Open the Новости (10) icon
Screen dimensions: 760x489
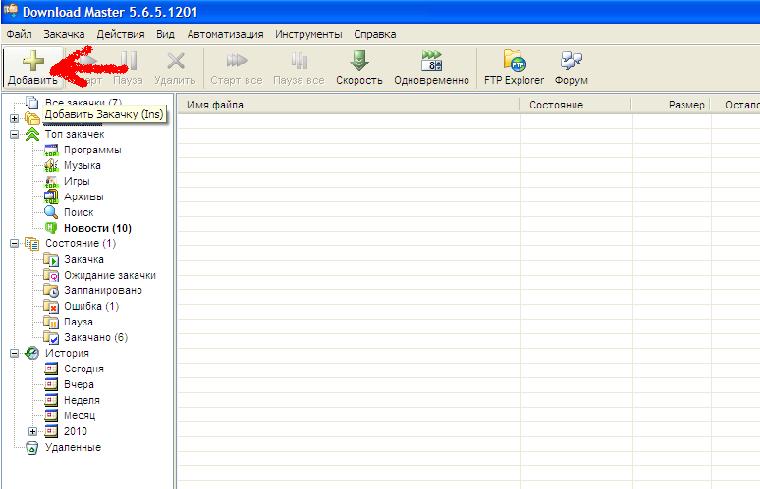pyautogui.click(x=51, y=228)
